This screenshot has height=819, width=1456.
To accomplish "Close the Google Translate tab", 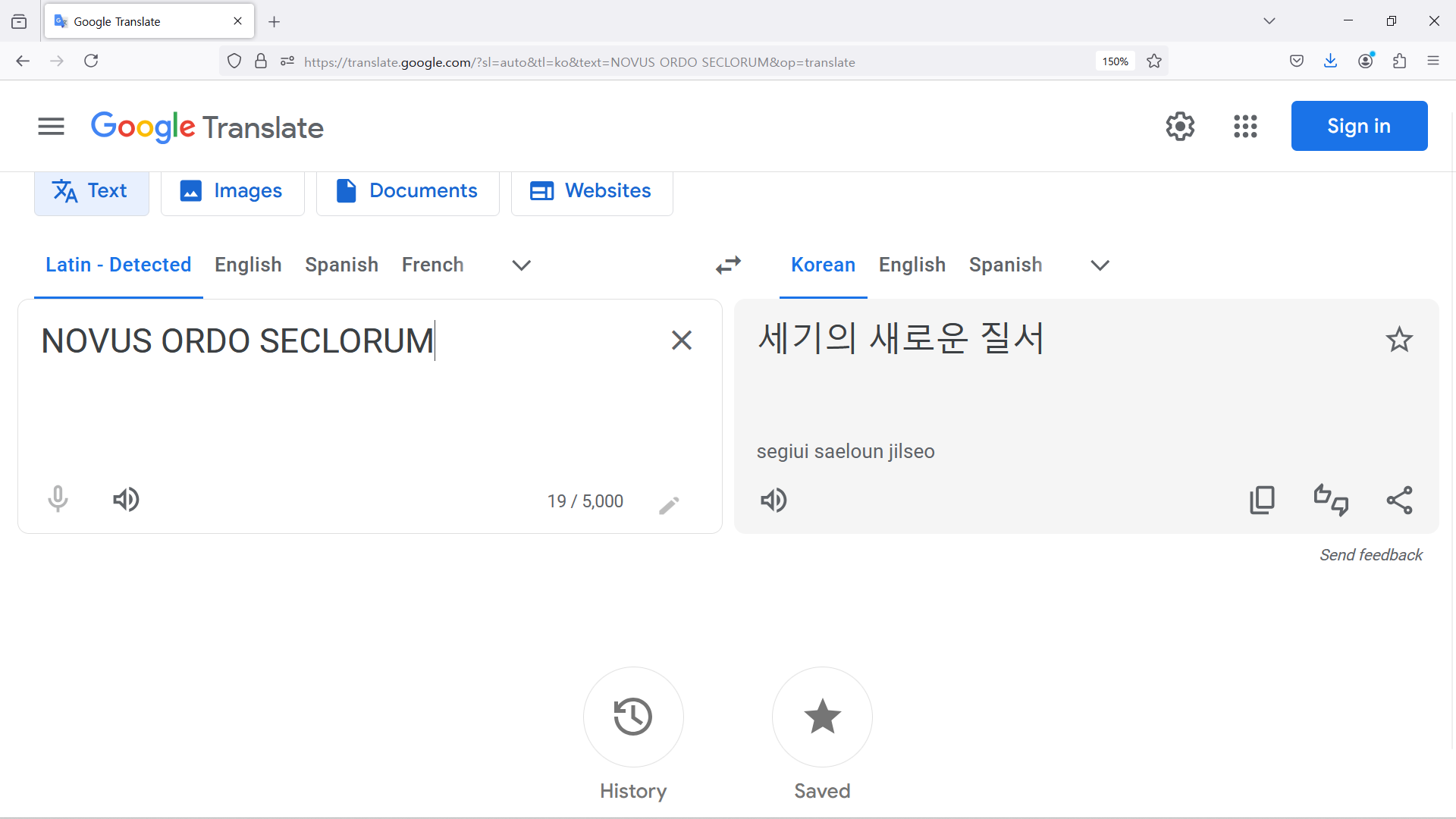I will [x=237, y=21].
